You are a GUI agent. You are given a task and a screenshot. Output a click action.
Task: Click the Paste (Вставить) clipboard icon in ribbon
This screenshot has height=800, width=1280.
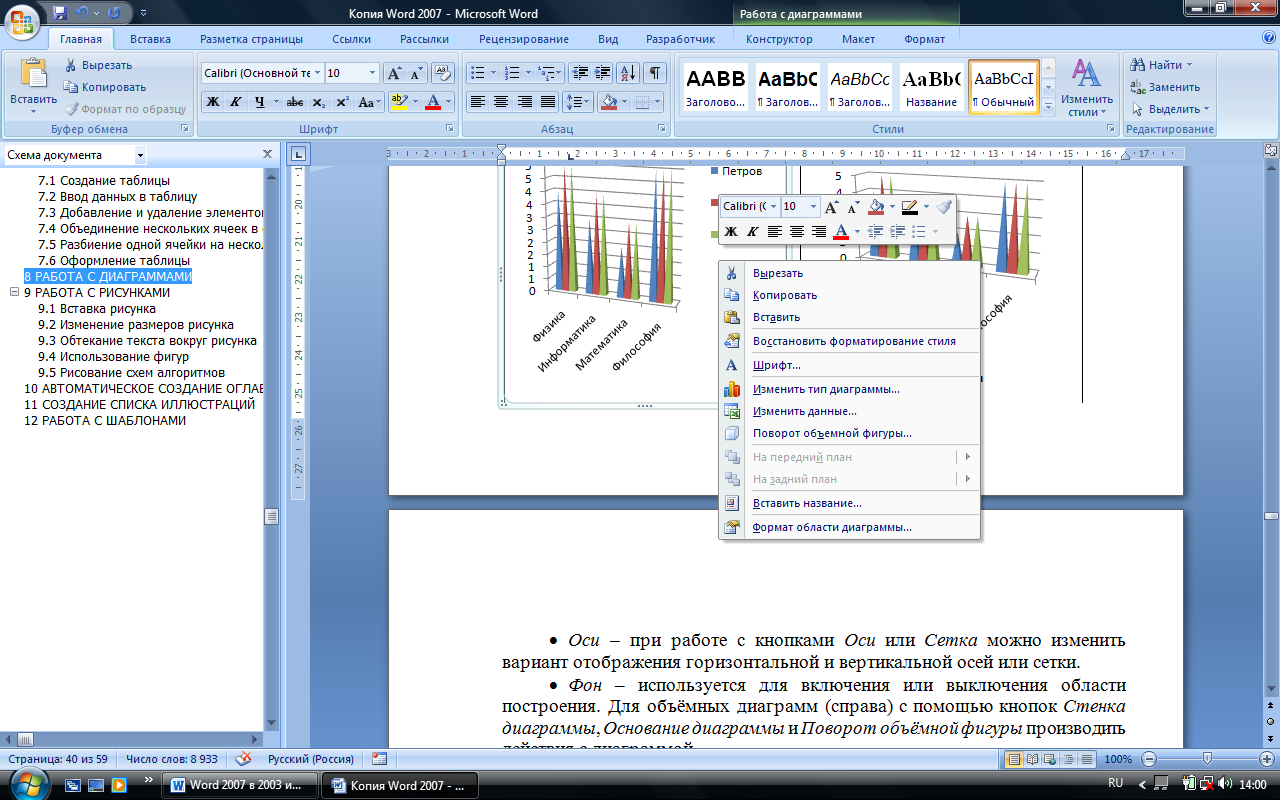pos(33,75)
